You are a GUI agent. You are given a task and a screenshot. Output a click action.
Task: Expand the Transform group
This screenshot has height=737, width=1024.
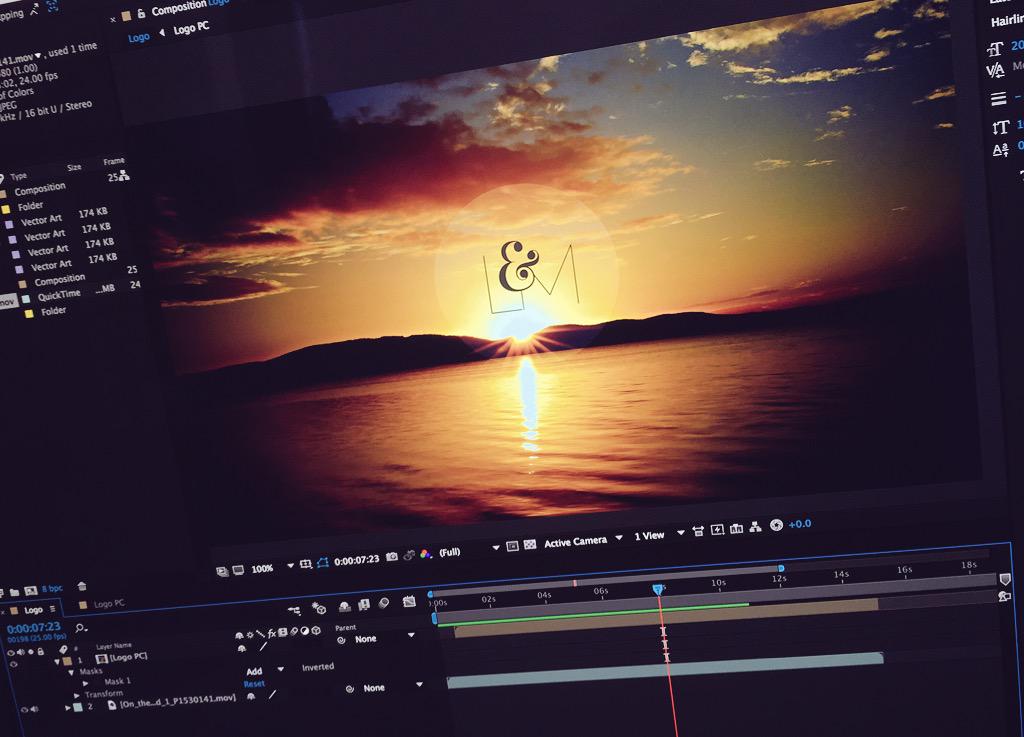point(76,695)
